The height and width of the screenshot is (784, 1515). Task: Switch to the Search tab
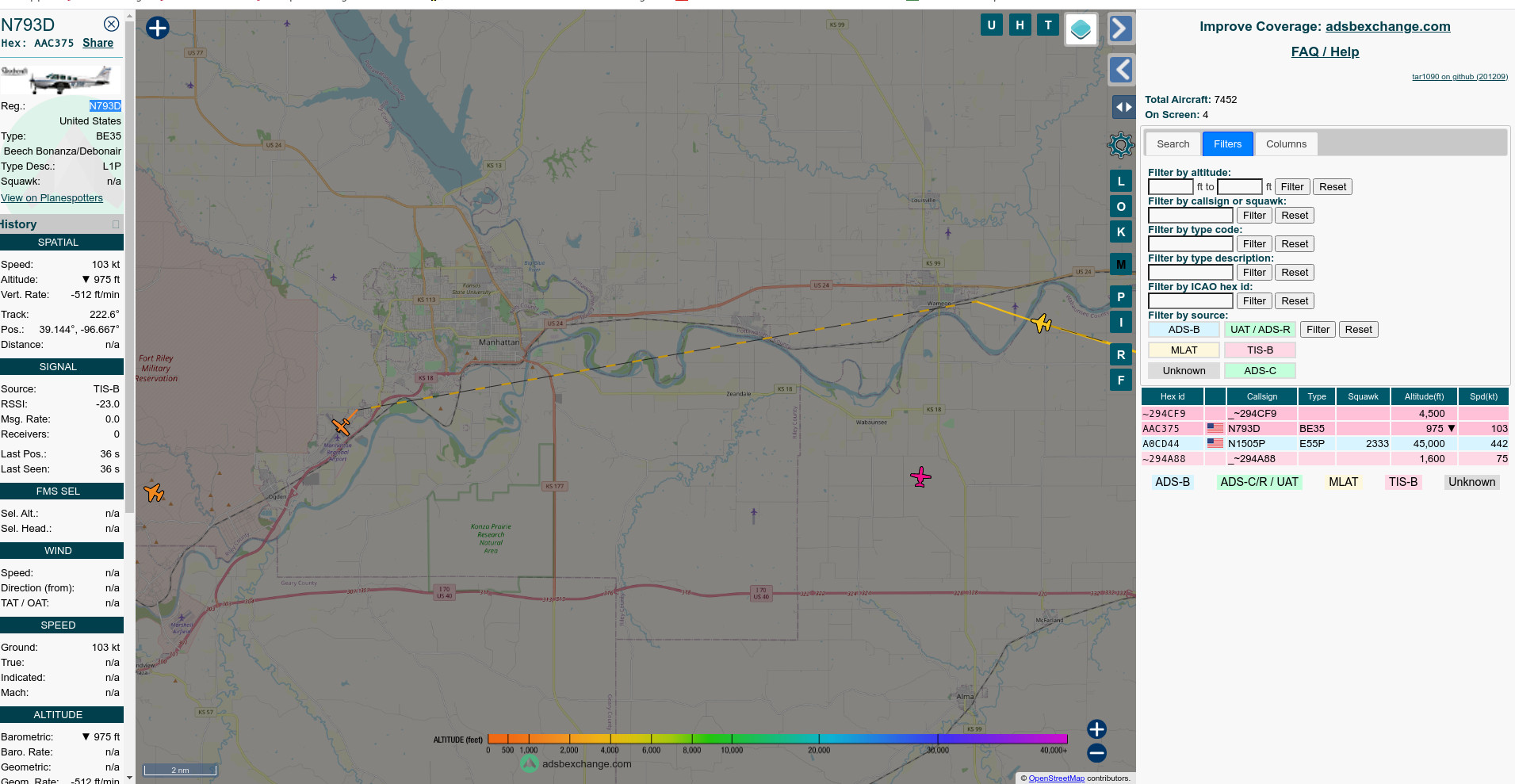pos(1173,143)
